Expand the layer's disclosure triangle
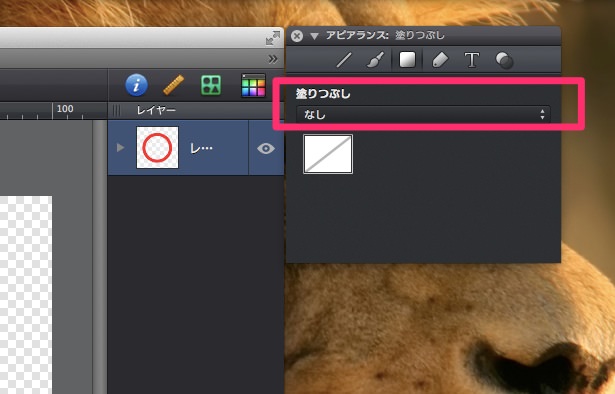Image resolution: width=615 pixels, height=394 pixels. [121, 148]
